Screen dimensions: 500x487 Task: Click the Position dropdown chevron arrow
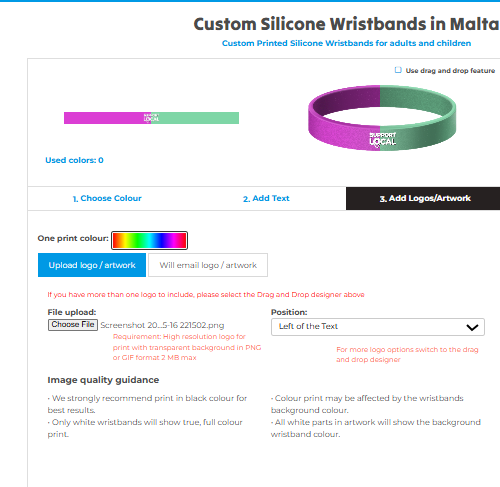point(472,327)
